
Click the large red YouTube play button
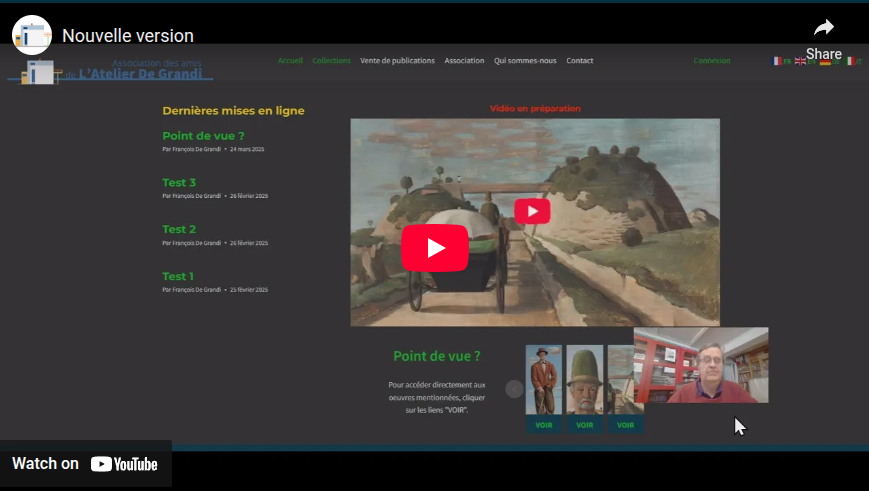tap(435, 248)
